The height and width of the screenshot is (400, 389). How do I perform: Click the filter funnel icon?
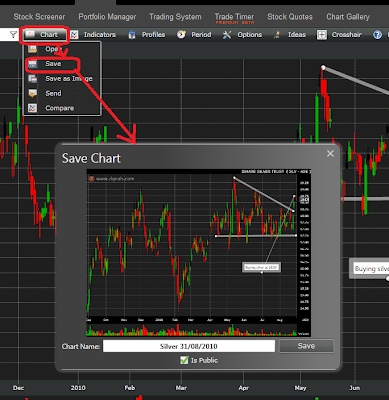[13, 34]
